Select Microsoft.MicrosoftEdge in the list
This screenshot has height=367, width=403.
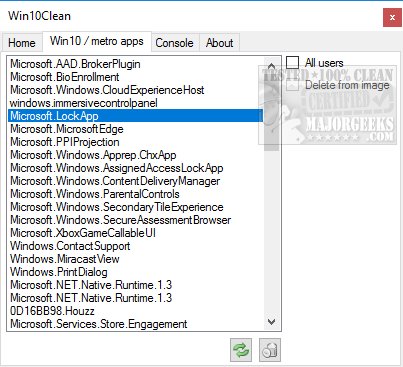pos(135,129)
